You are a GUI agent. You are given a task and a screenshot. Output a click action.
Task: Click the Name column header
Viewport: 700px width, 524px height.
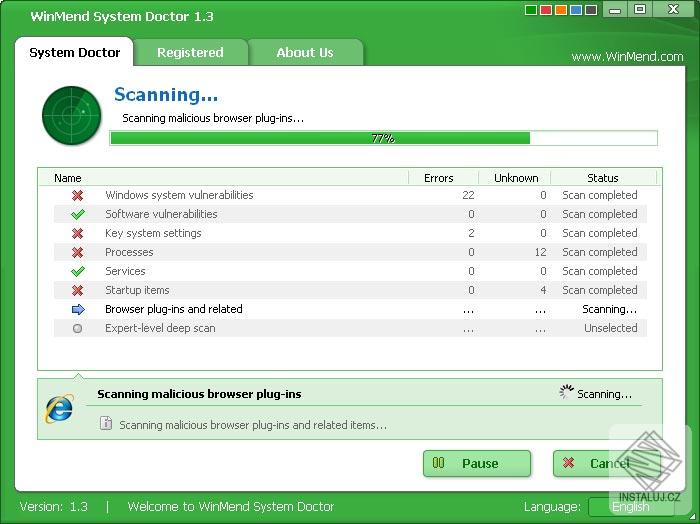(67, 178)
